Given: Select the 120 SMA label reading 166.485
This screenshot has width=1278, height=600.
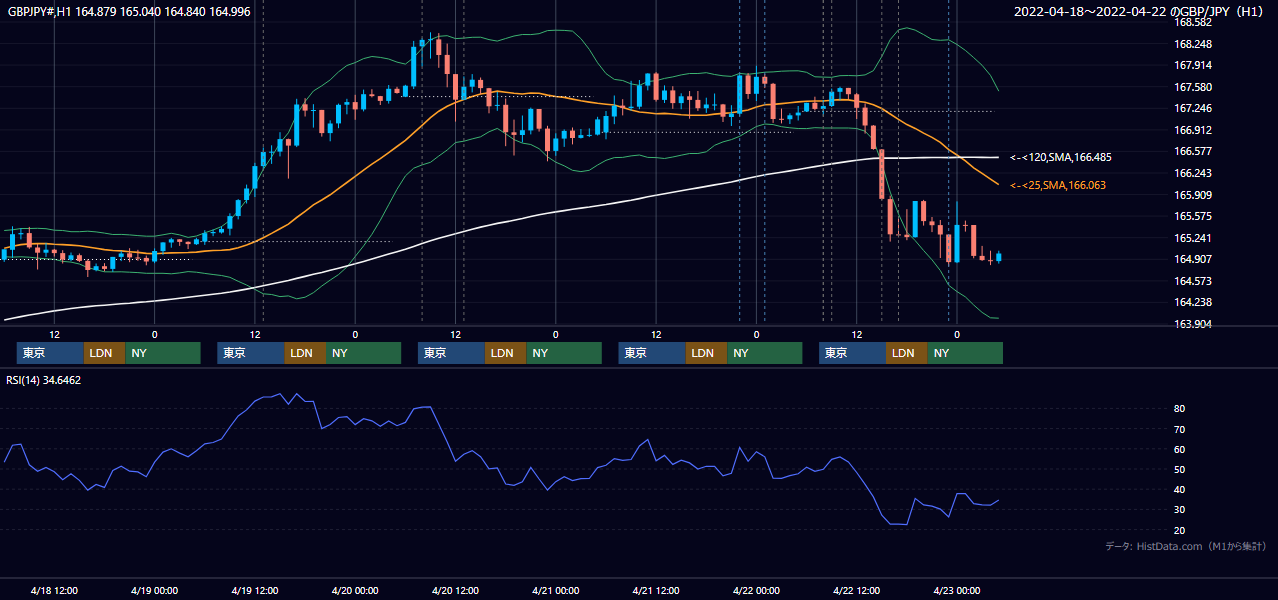Looking at the screenshot, I should point(1061,158).
